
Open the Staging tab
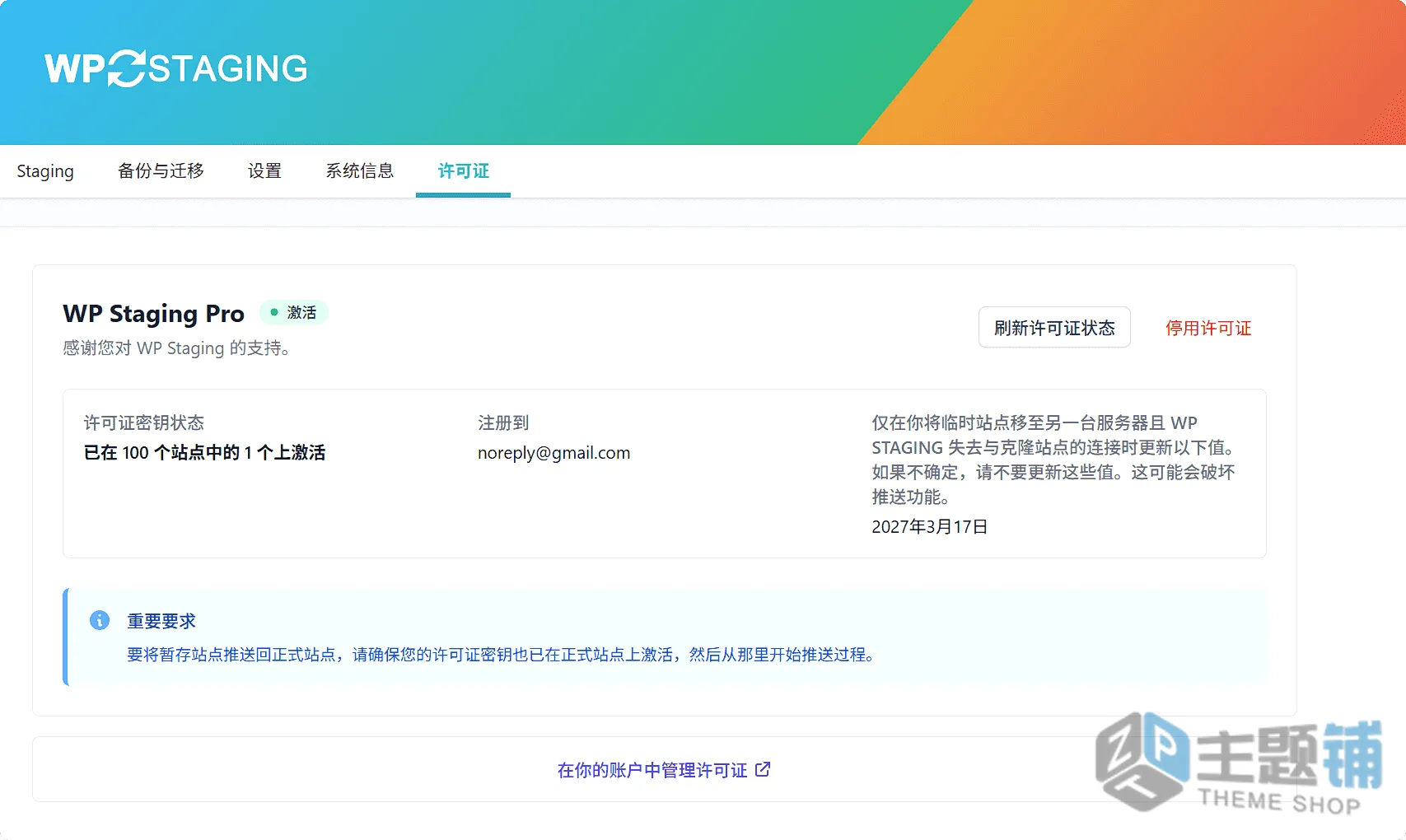[45, 171]
